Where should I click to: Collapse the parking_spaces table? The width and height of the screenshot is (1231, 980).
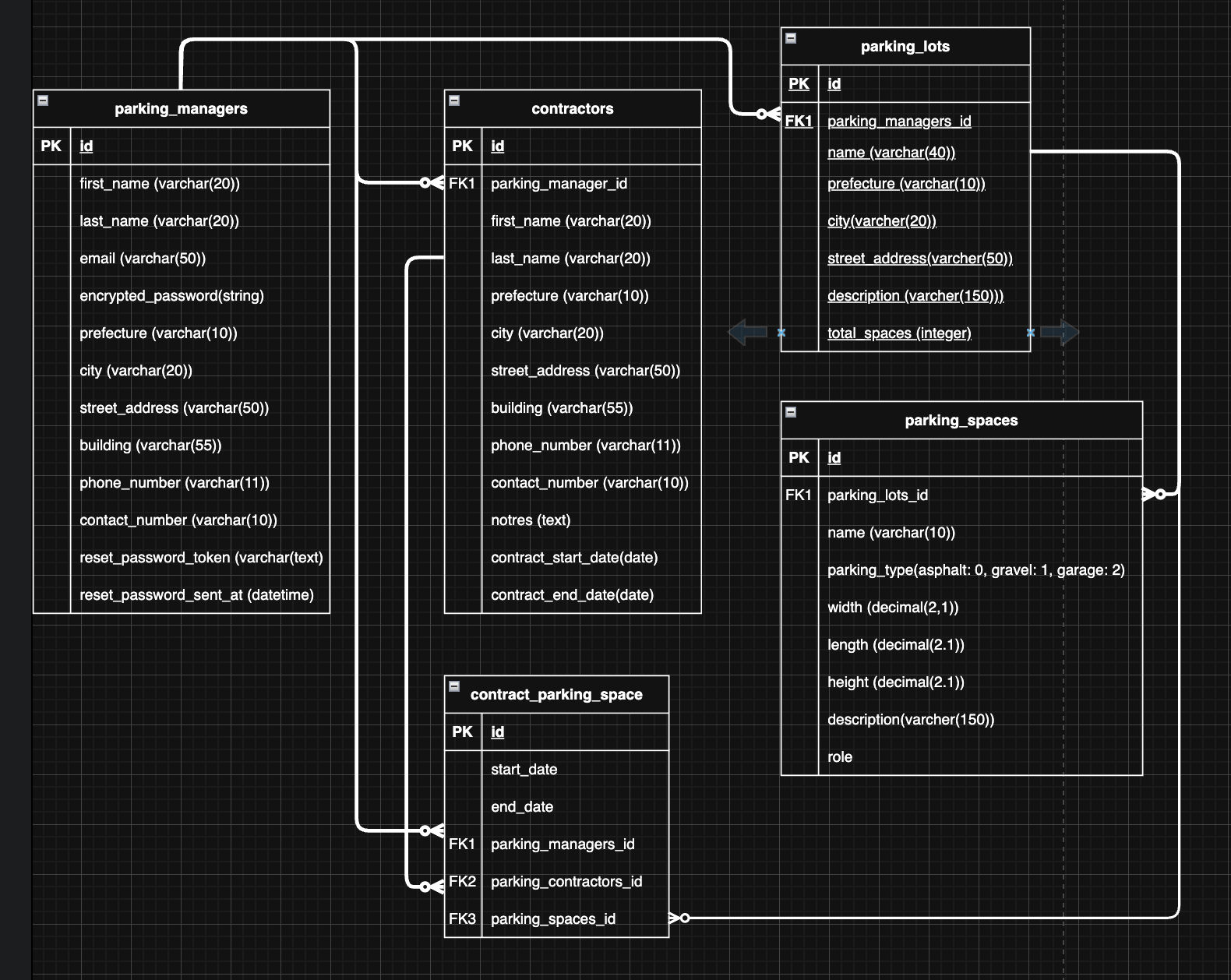pos(792,412)
